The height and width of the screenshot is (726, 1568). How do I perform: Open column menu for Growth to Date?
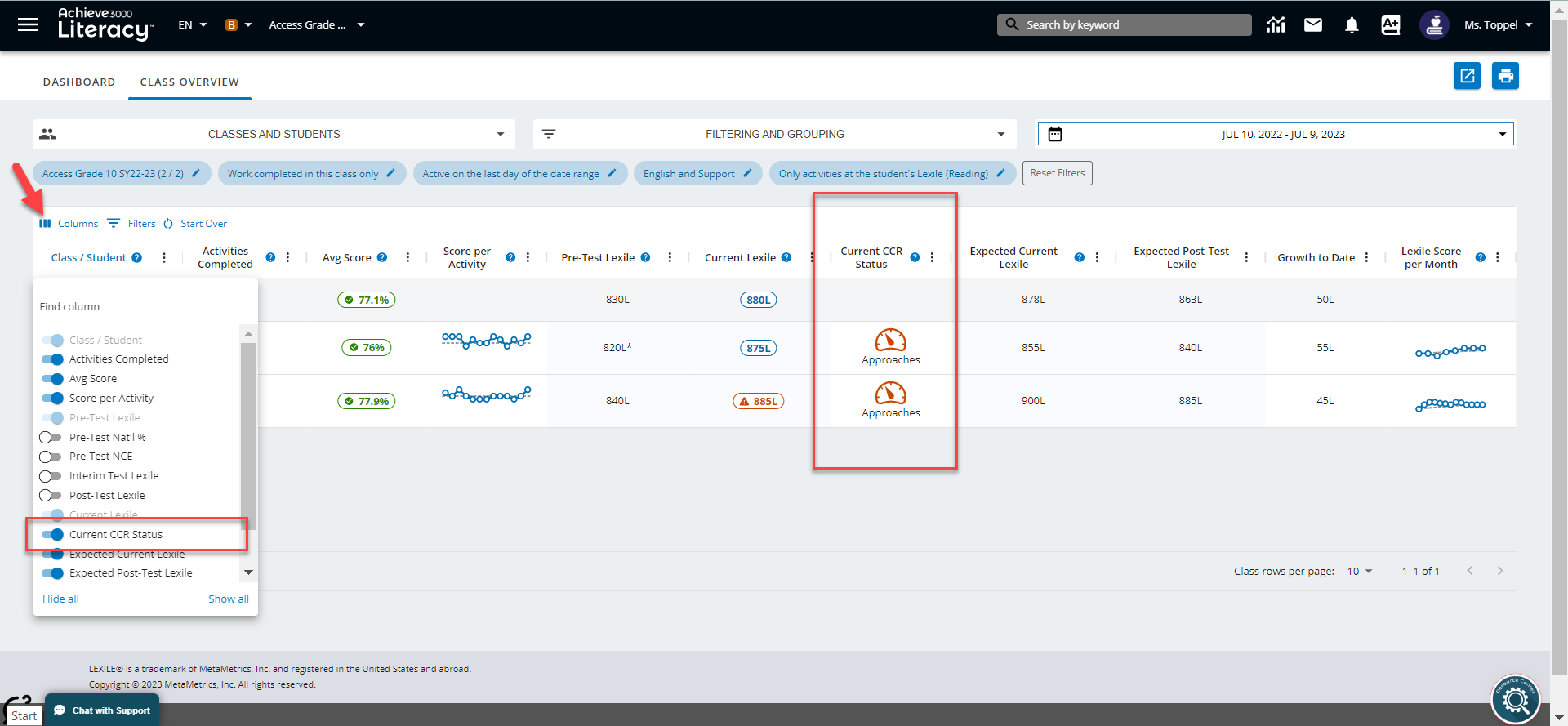[x=1366, y=257]
